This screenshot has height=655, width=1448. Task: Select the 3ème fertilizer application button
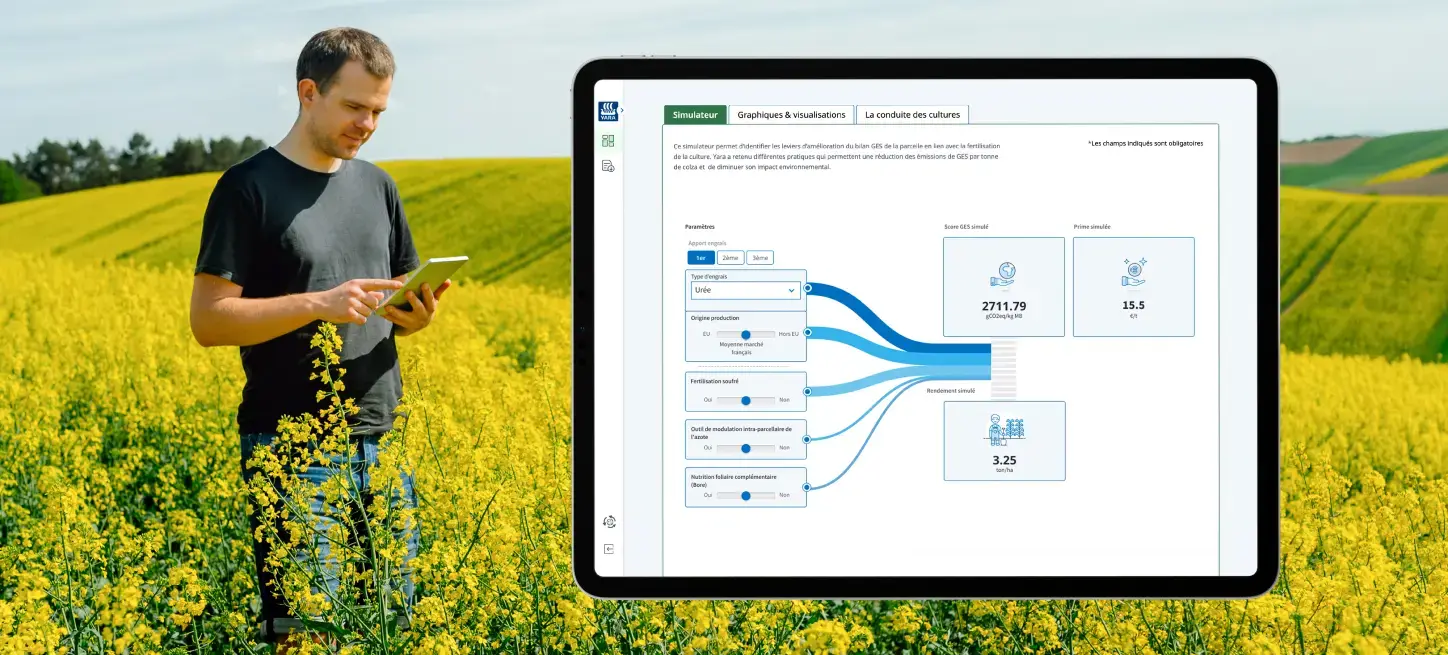pos(760,258)
